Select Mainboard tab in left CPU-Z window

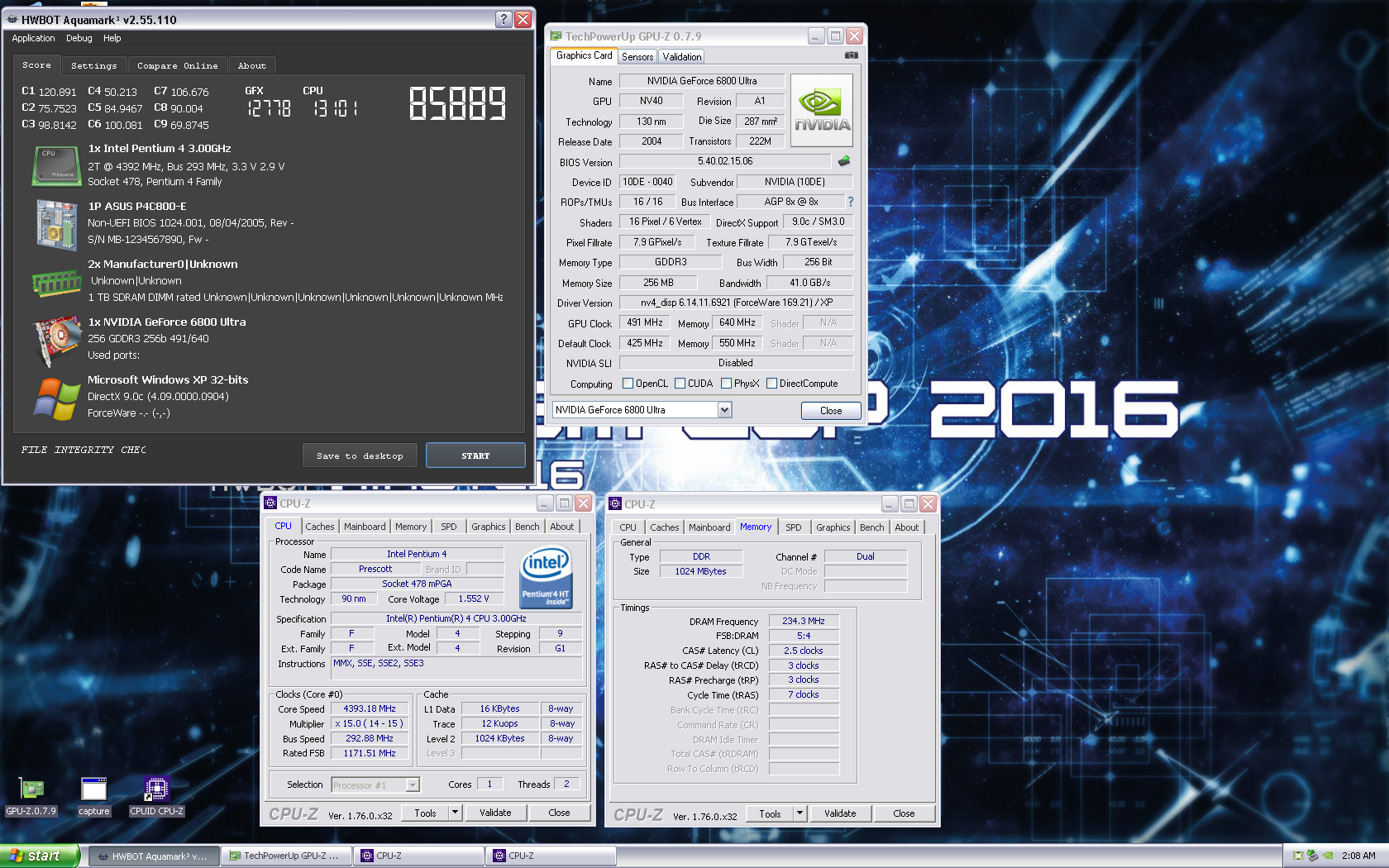(x=365, y=527)
